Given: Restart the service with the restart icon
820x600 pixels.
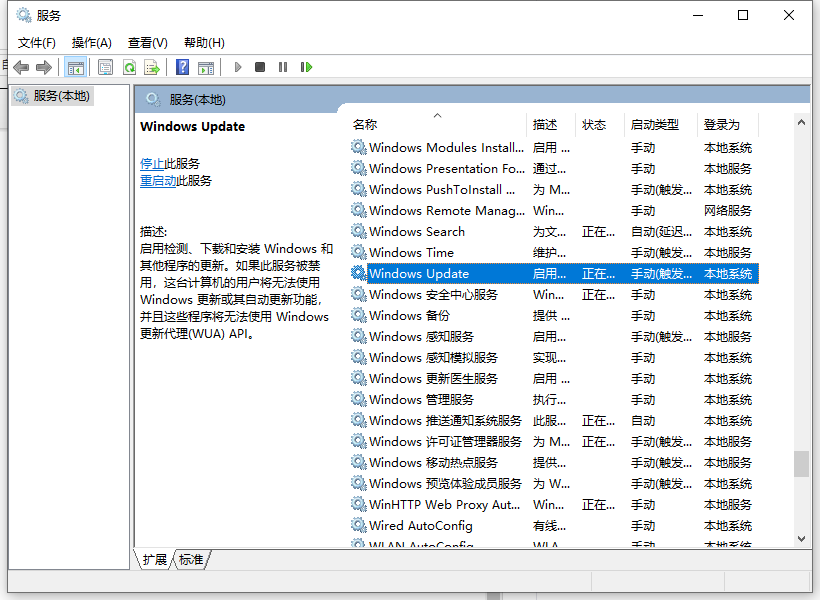Looking at the screenshot, I should (x=307, y=66).
